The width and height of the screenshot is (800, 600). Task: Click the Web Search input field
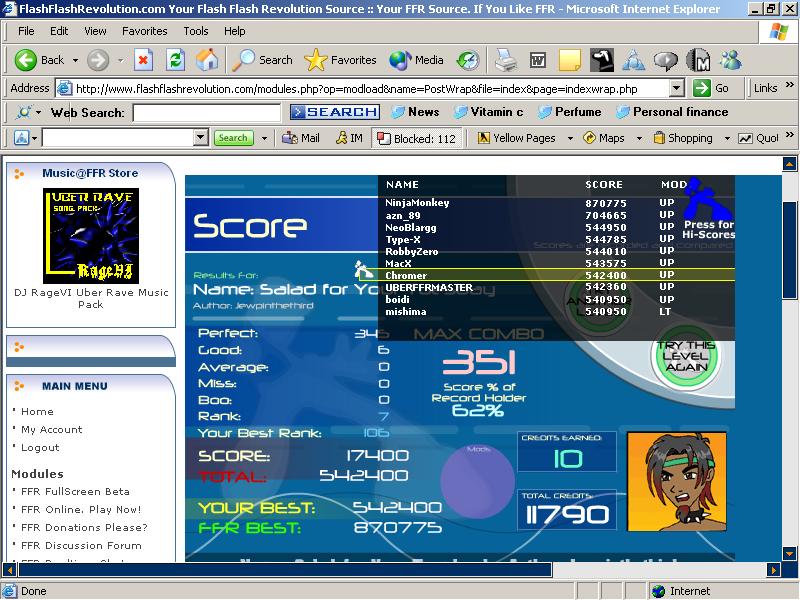(x=207, y=112)
